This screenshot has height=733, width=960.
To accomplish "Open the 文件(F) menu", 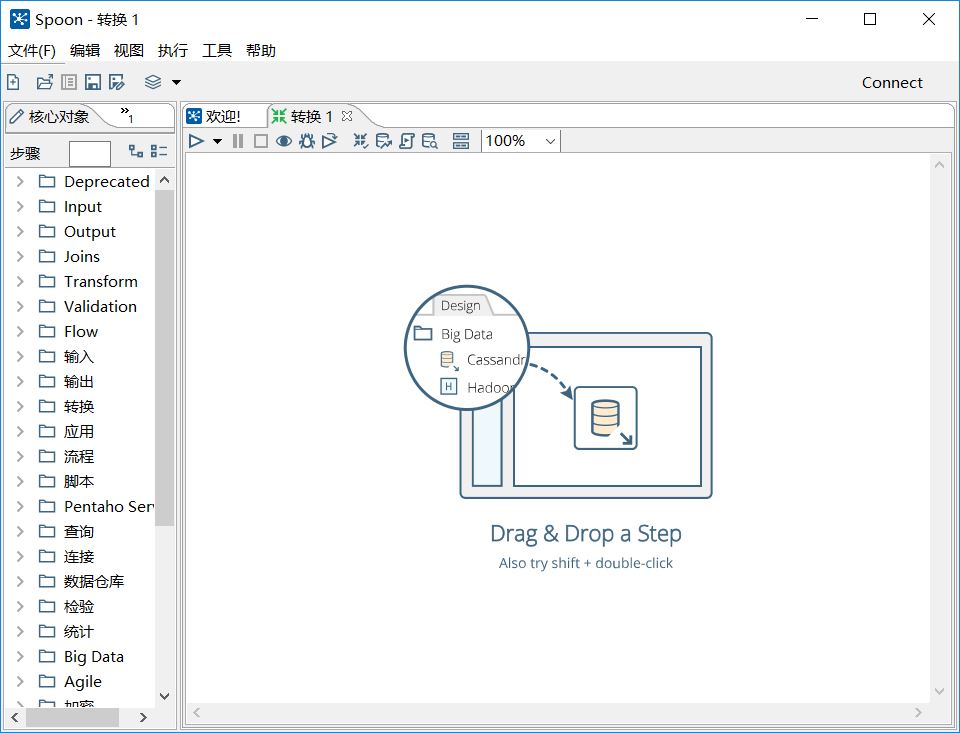I will pos(32,50).
